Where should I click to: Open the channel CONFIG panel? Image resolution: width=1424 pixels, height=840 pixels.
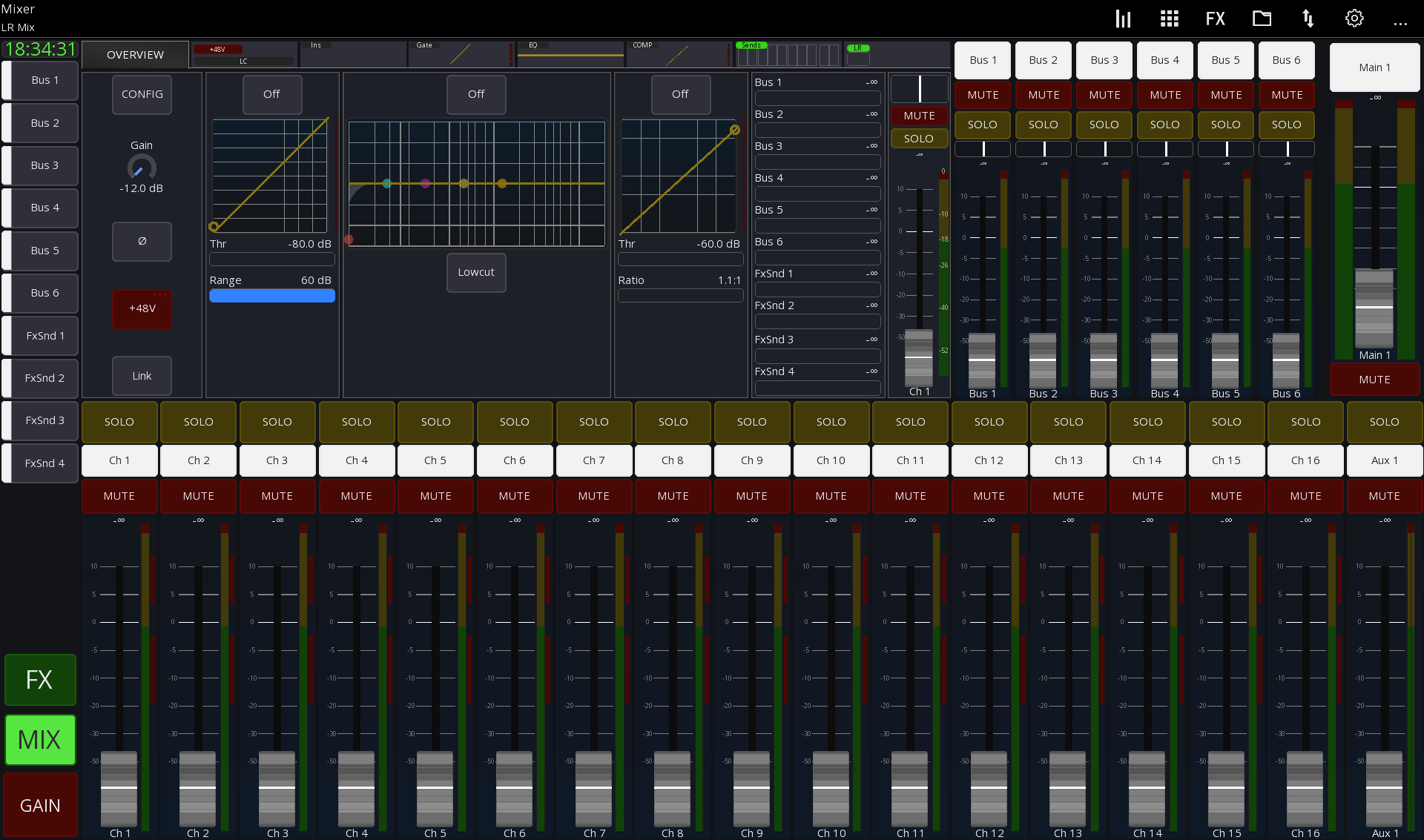click(142, 94)
